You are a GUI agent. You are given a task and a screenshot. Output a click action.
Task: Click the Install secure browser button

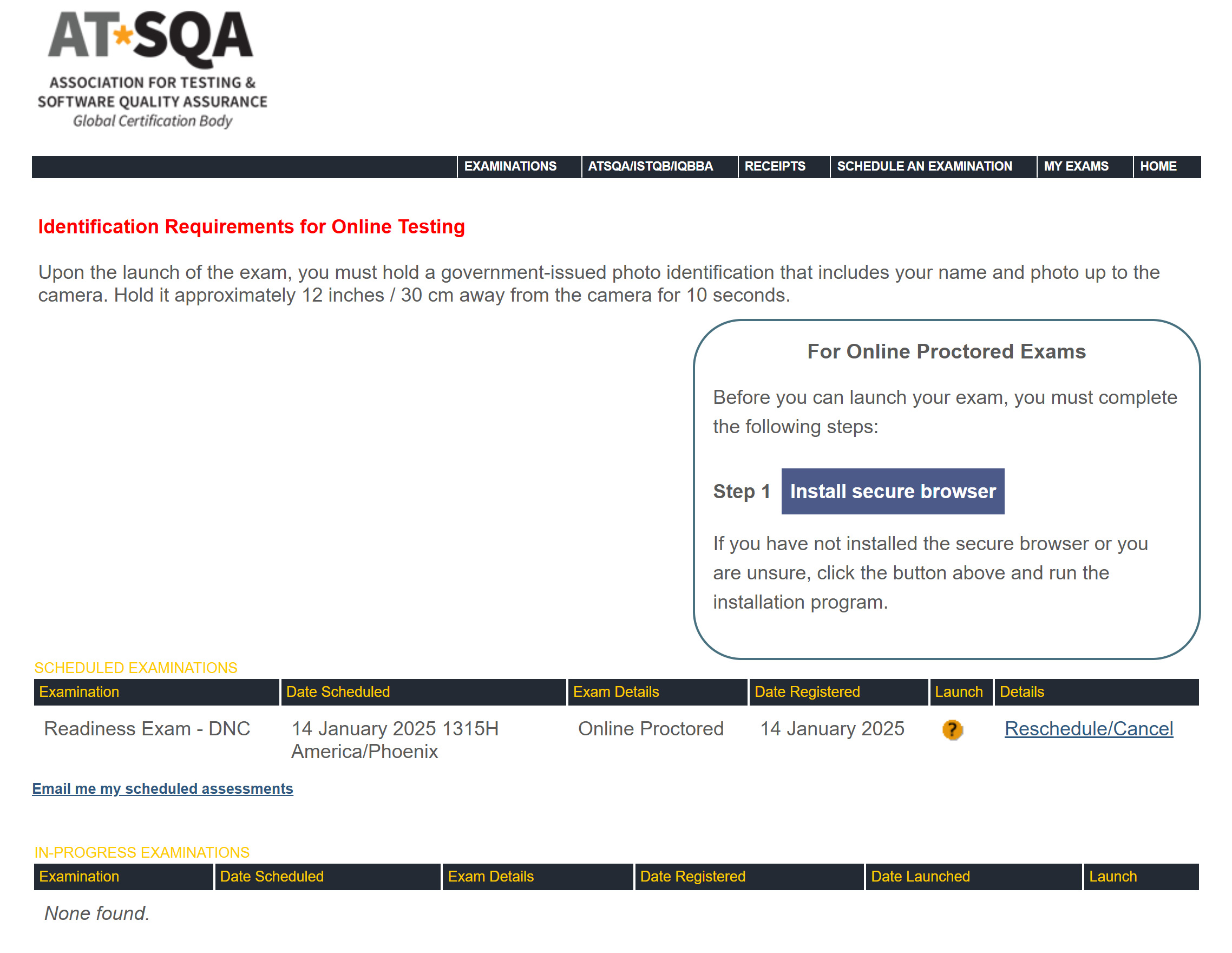[x=893, y=491]
